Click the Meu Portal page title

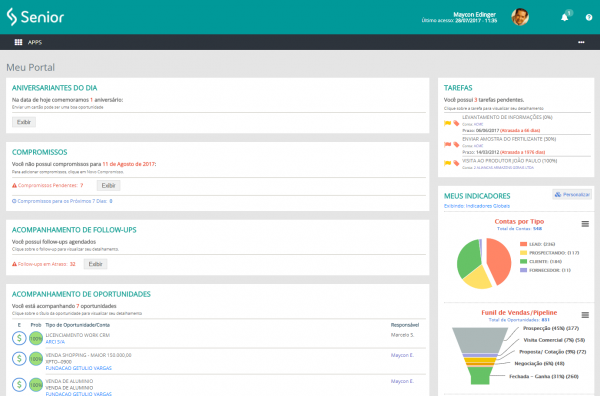[31, 67]
